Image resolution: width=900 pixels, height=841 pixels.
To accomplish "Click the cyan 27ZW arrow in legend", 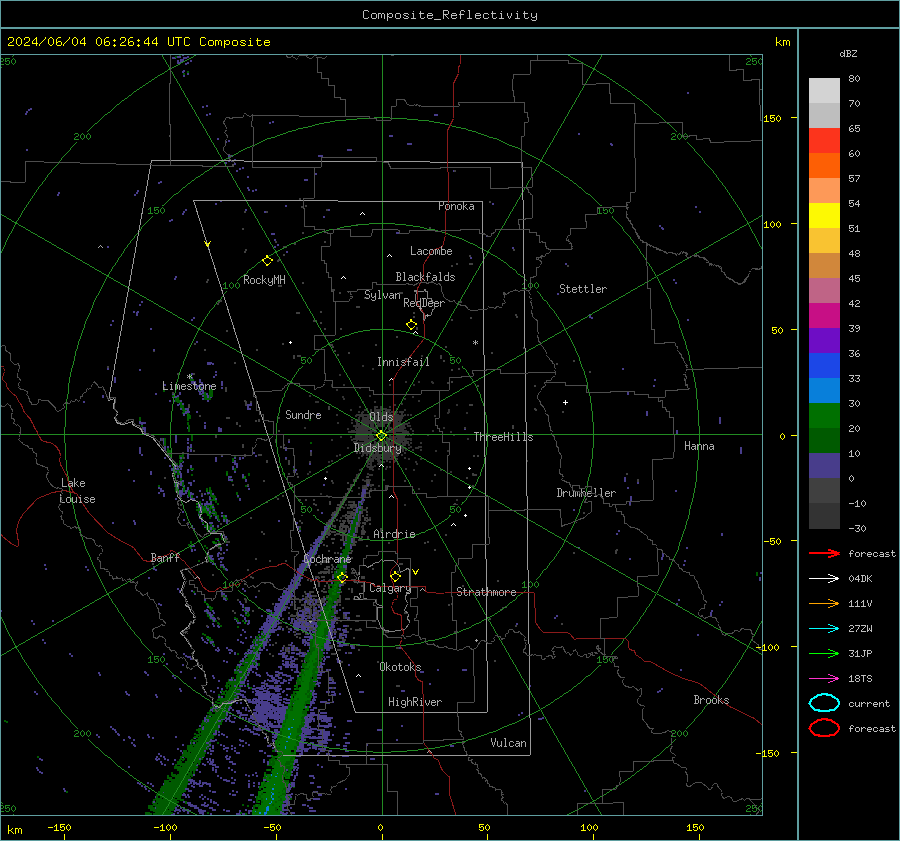I will point(824,629).
